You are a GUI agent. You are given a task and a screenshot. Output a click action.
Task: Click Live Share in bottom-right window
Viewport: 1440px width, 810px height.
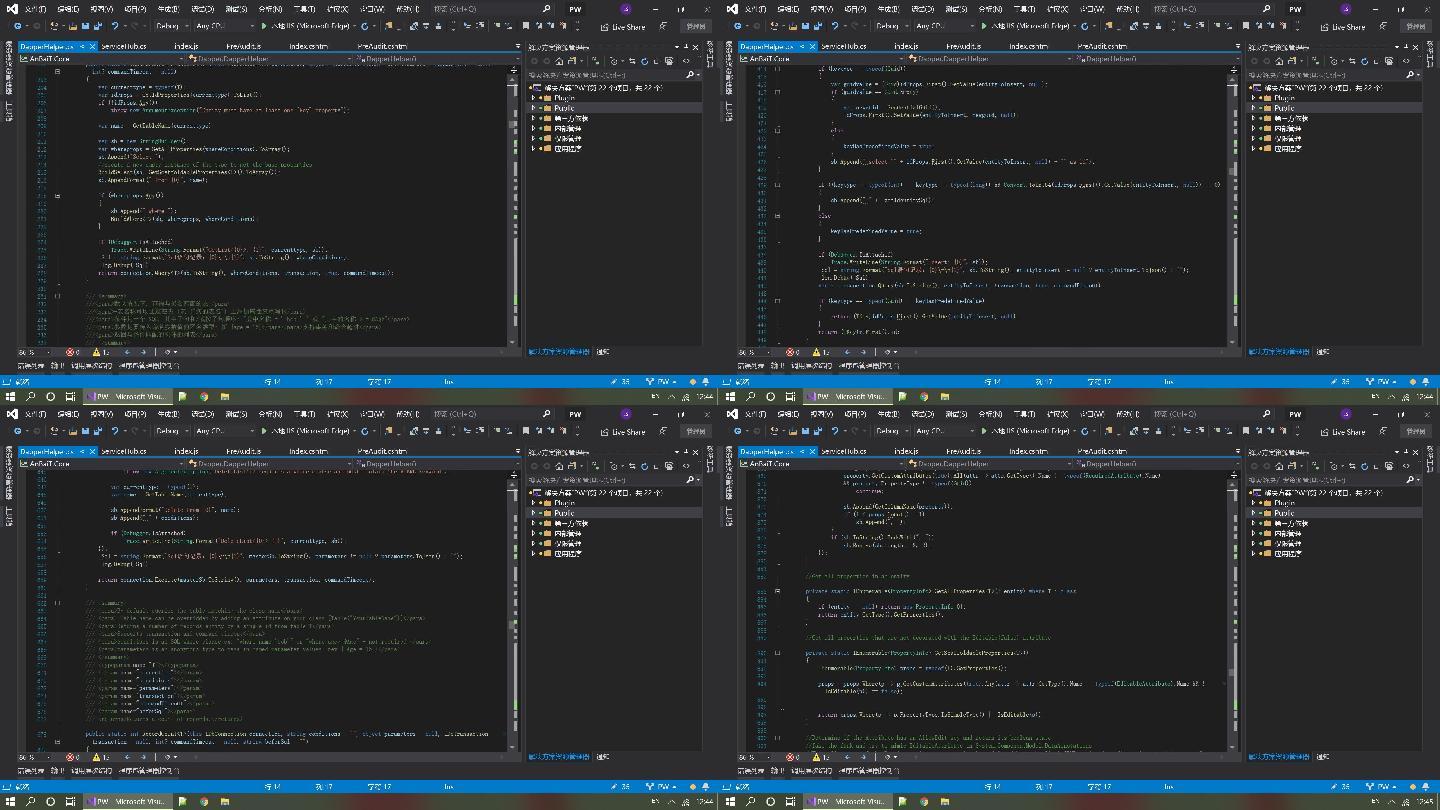(x=1343, y=432)
